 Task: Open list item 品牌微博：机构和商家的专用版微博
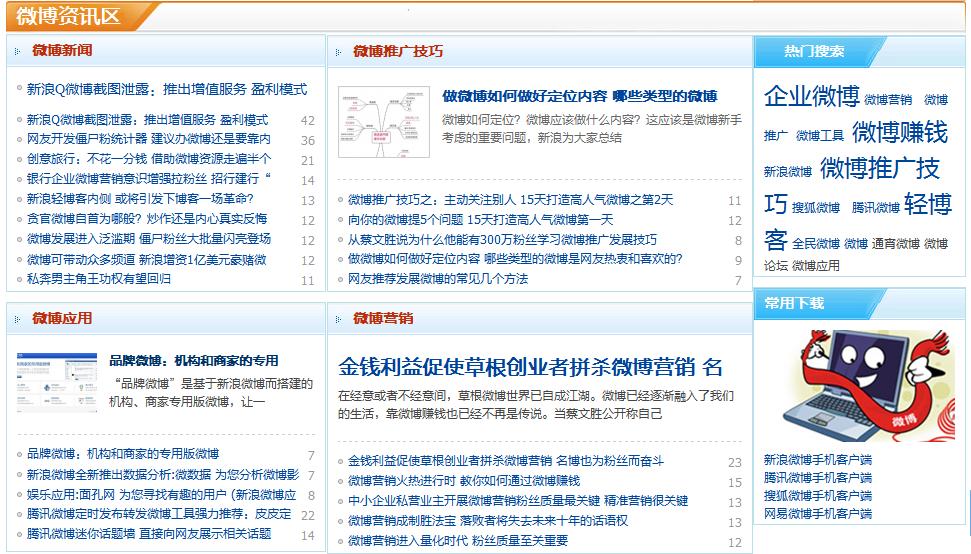point(123,454)
